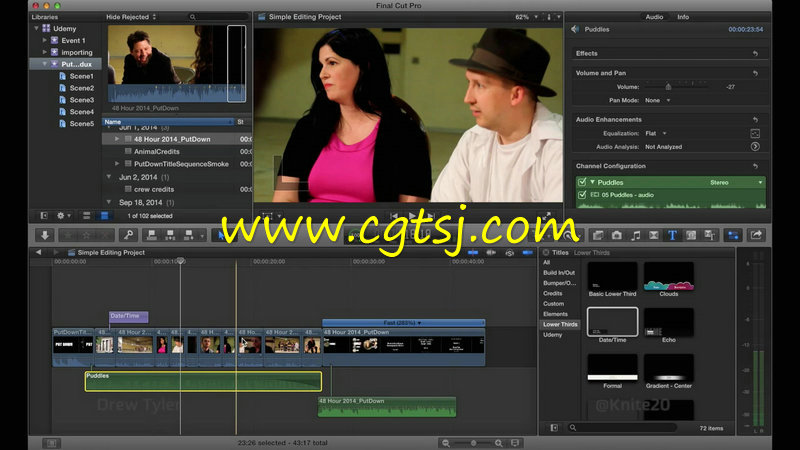
Task: Open Audio Analysis arrow button
Action: (755, 147)
